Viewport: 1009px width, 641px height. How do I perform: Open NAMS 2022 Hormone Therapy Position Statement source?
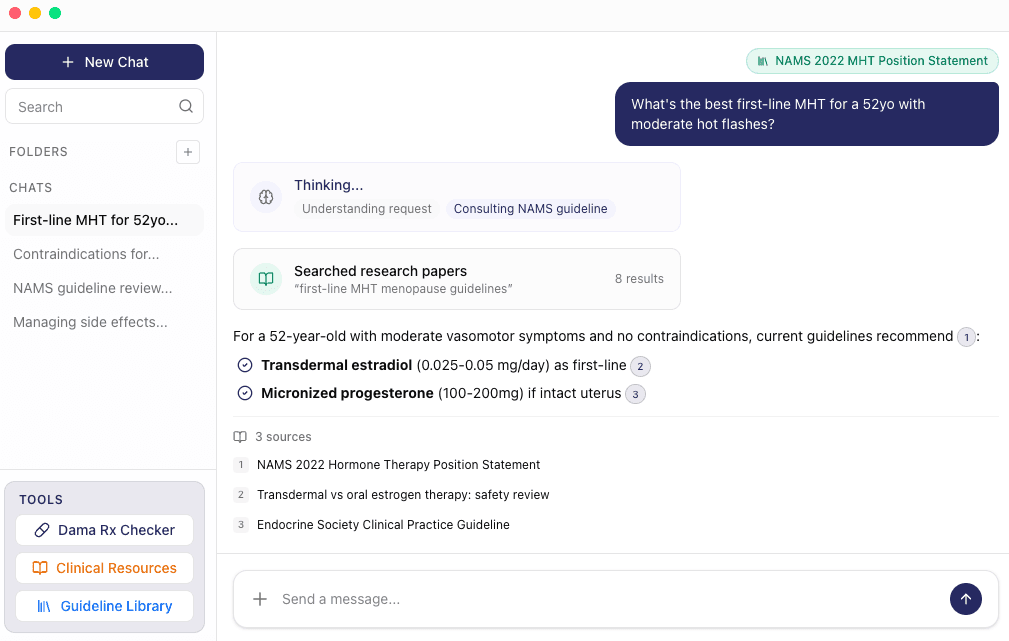[398, 465]
